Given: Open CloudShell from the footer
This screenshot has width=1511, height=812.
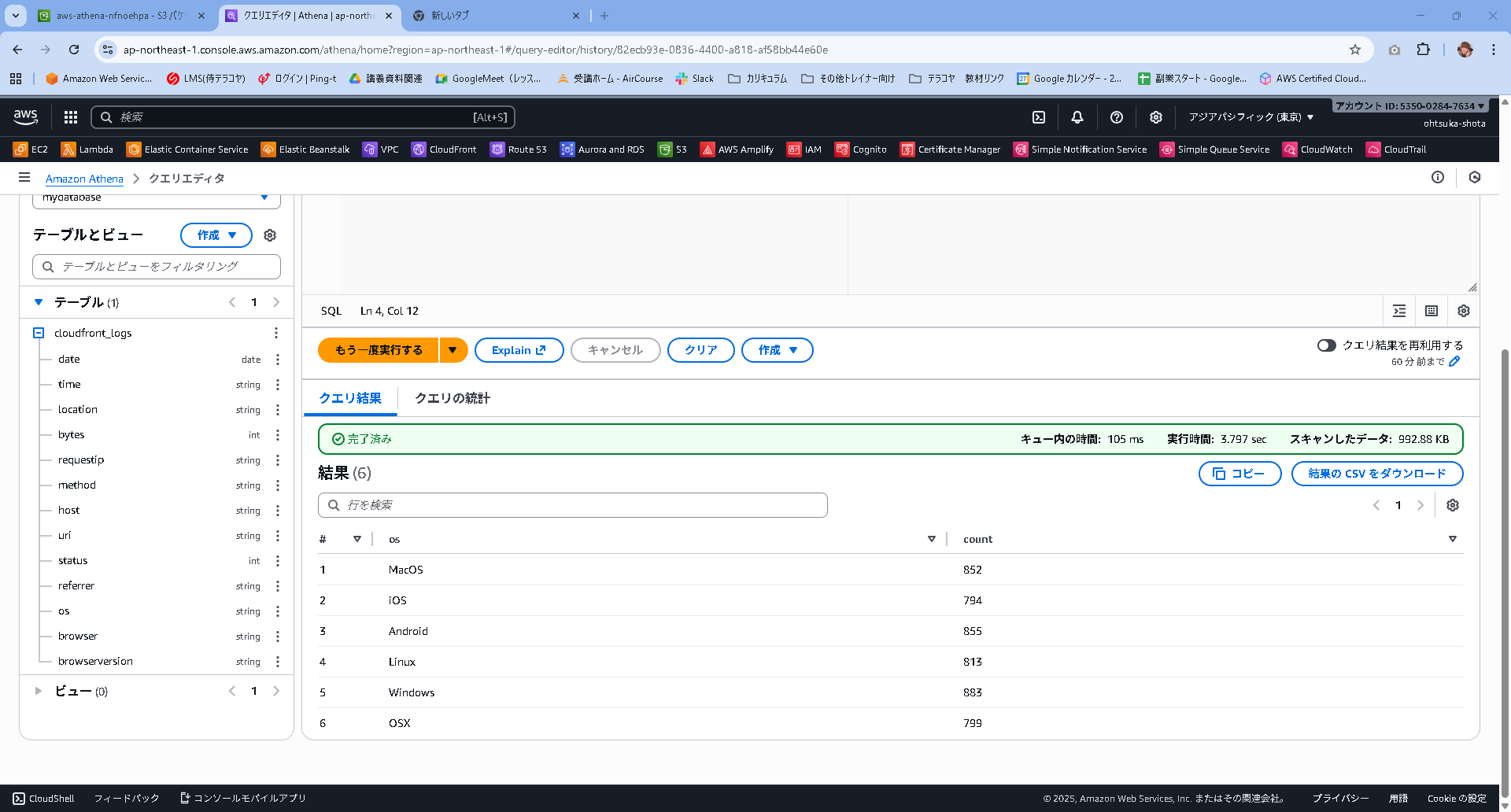Looking at the screenshot, I should pos(44,799).
